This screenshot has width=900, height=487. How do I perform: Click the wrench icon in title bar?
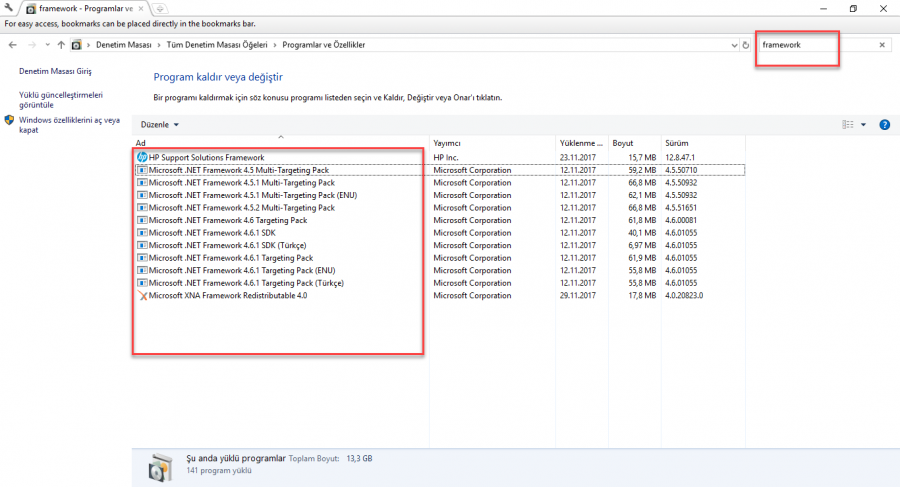9,7
